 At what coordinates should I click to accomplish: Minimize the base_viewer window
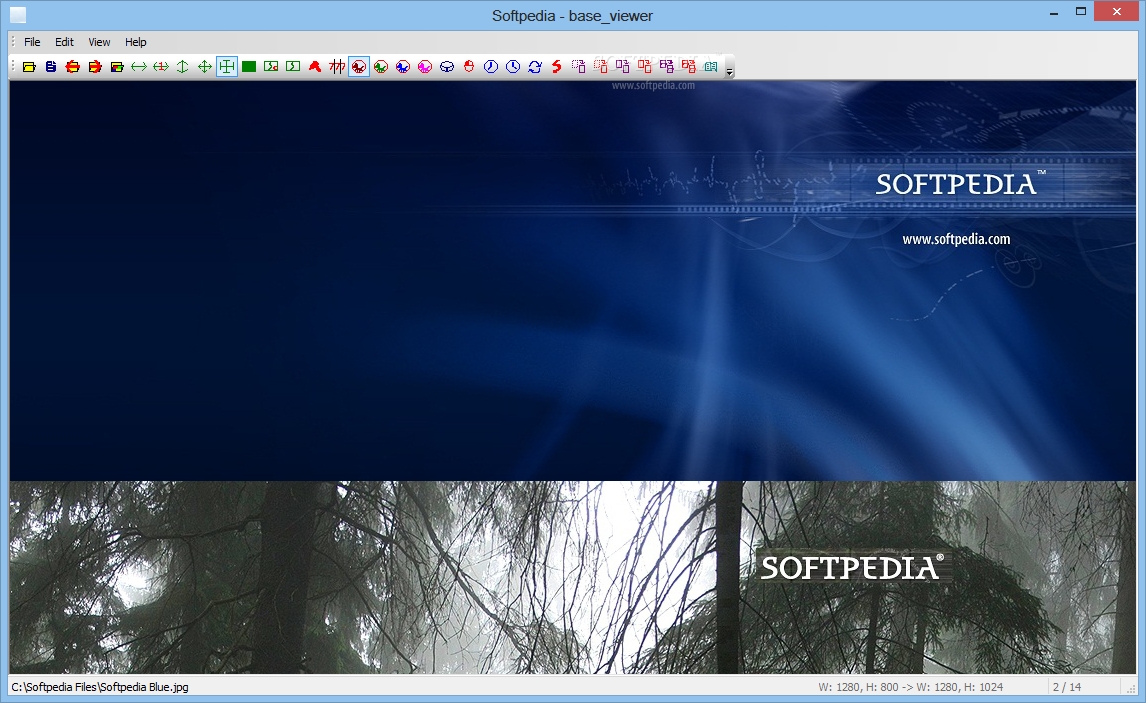(1054, 12)
